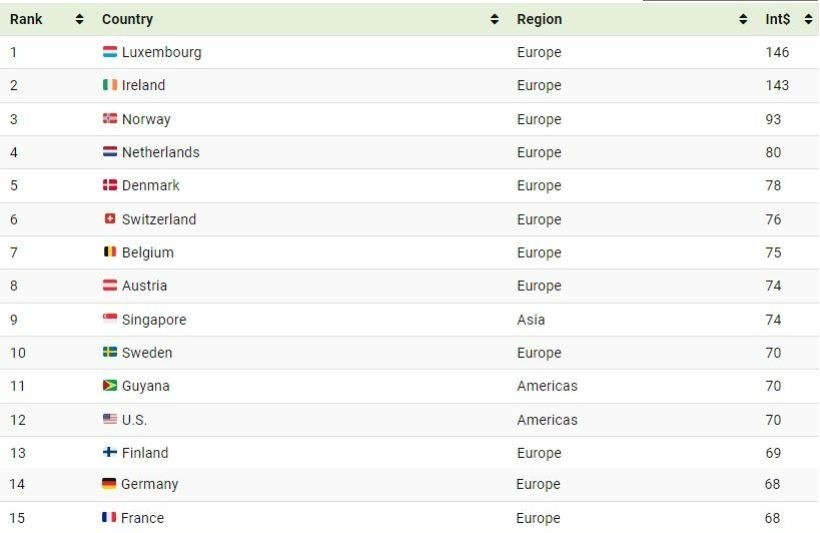This screenshot has height=533, width=820.
Task: Sort by Int$ column arrows
Action: coord(808,19)
